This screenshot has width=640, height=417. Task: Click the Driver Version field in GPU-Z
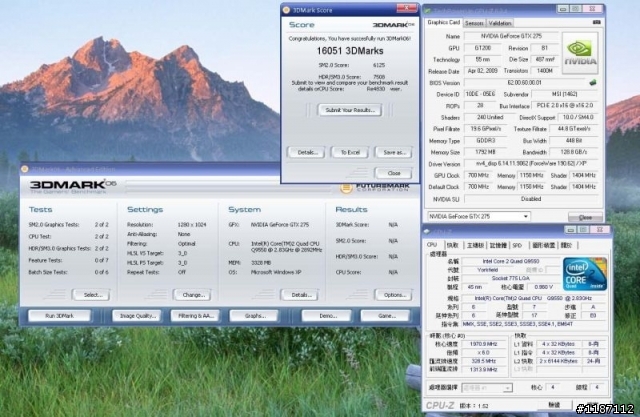531,164
